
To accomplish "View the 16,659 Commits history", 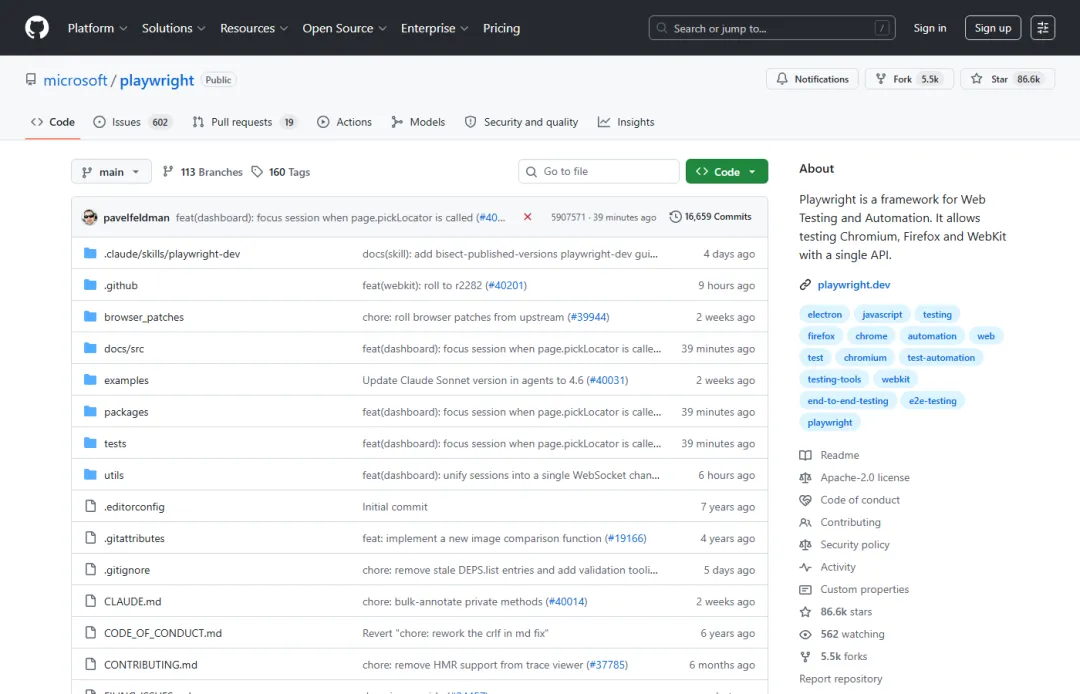I will 710,217.
